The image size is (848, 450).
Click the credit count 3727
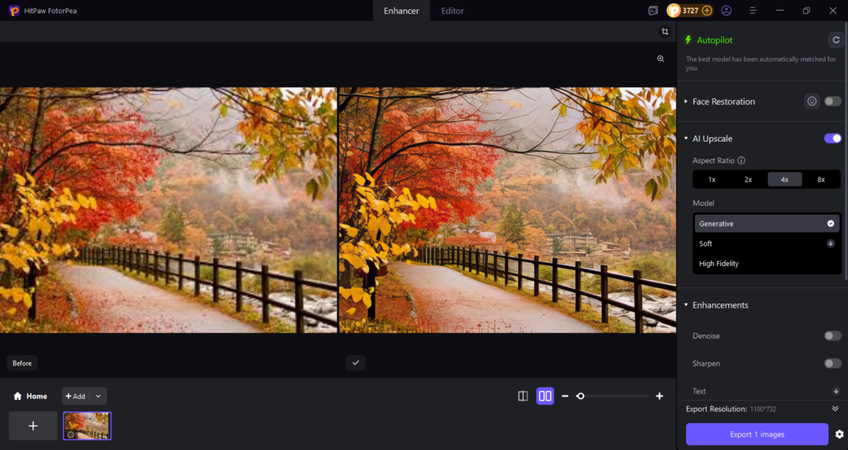point(690,10)
